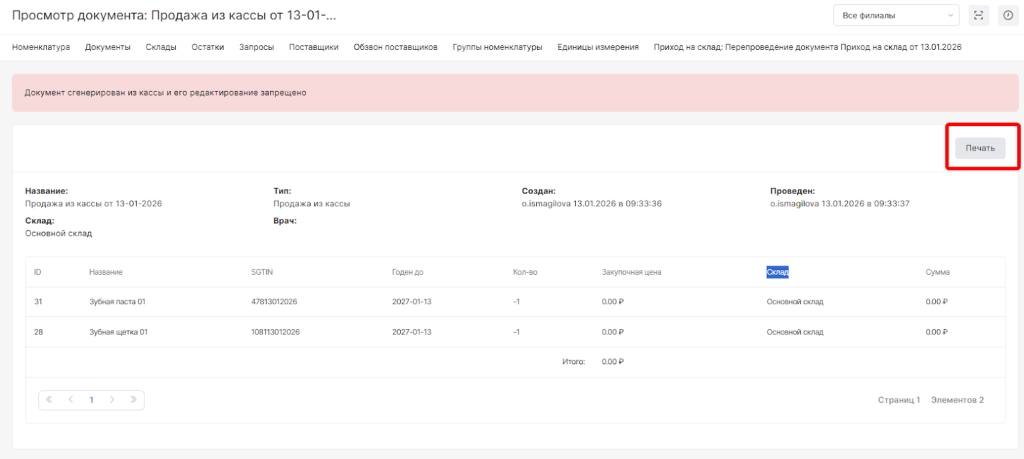Open the clock history icon
Viewport: 1024px width, 459px height.
(x=1007, y=15)
